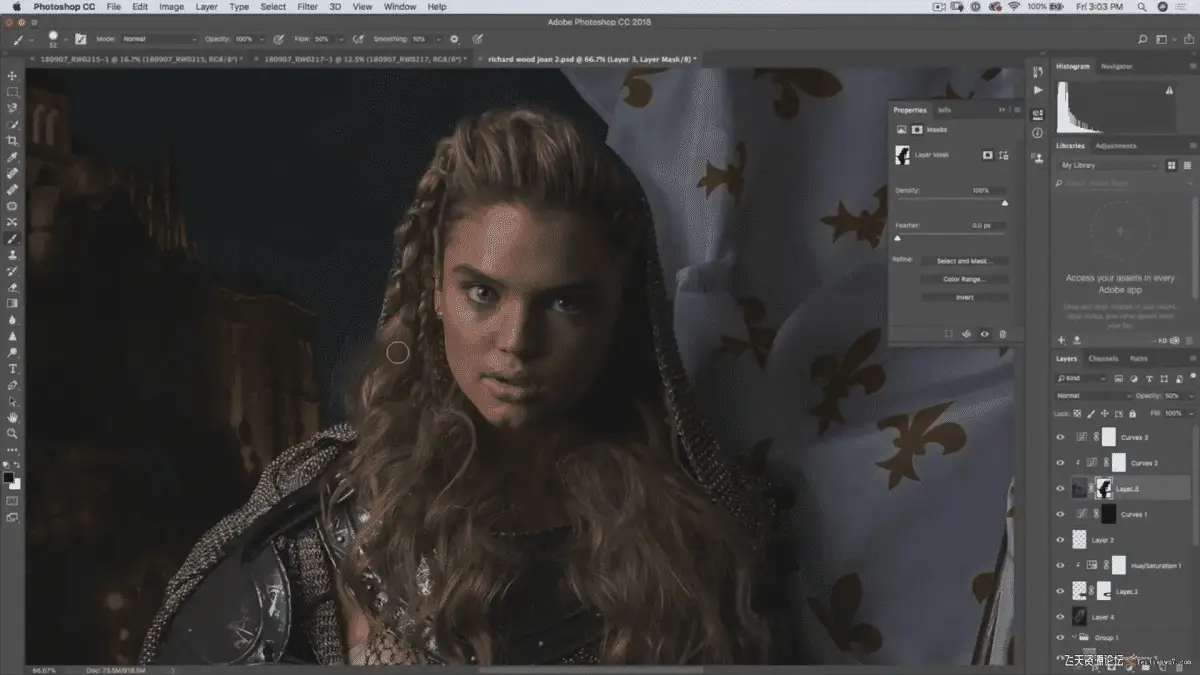The height and width of the screenshot is (675, 1200).
Task: Hide the Curves 3 layer
Action: click(1062, 437)
